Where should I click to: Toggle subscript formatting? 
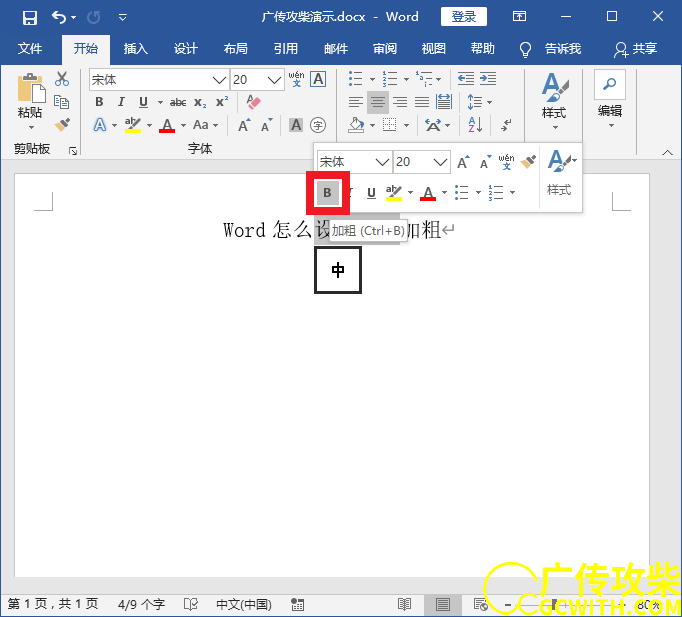click(x=200, y=102)
